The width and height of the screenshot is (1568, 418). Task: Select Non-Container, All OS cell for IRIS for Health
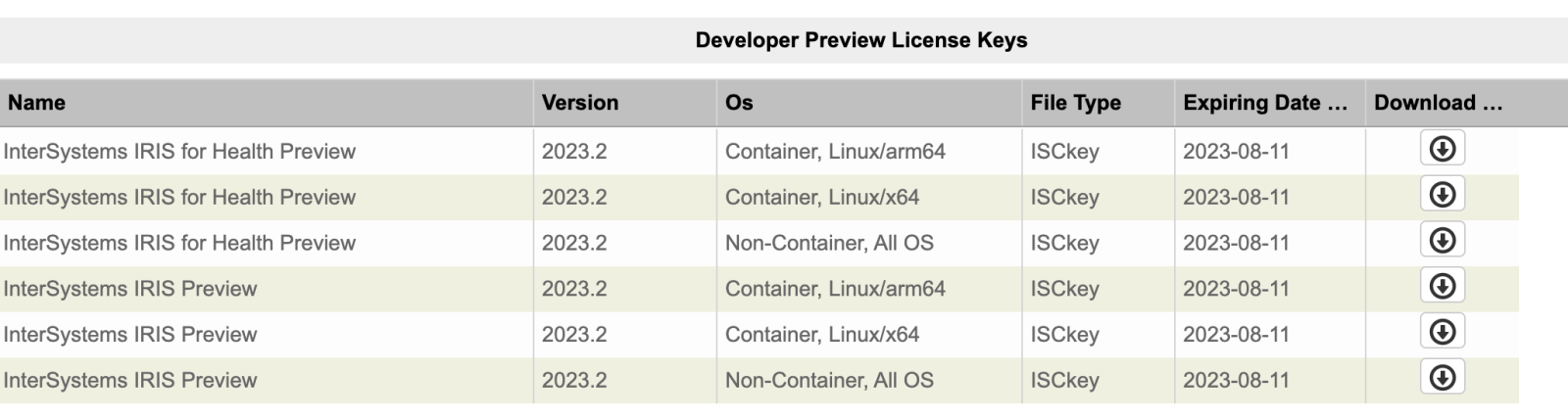click(829, 243)
